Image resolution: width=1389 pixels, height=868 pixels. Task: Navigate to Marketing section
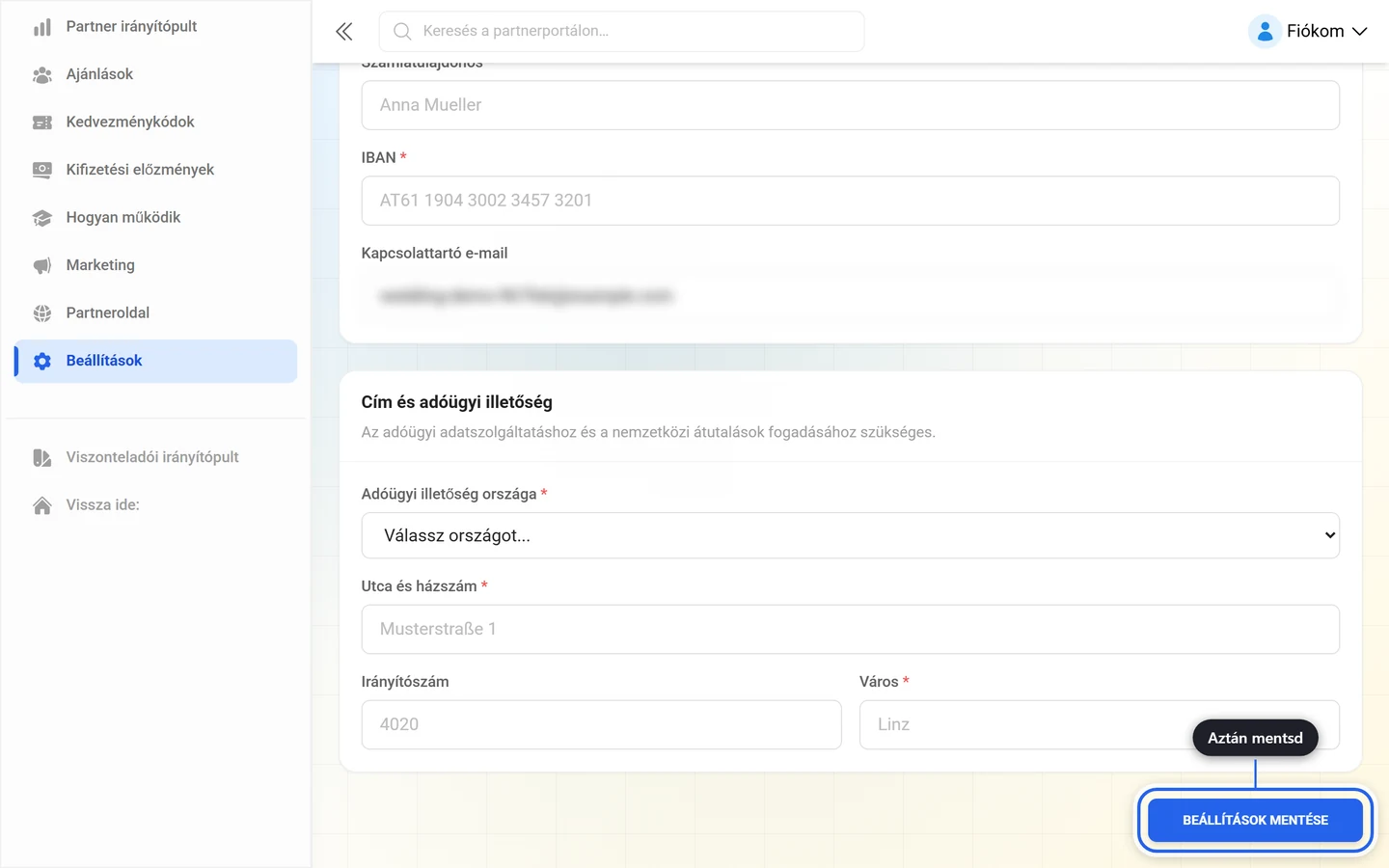tap(155, 265)
